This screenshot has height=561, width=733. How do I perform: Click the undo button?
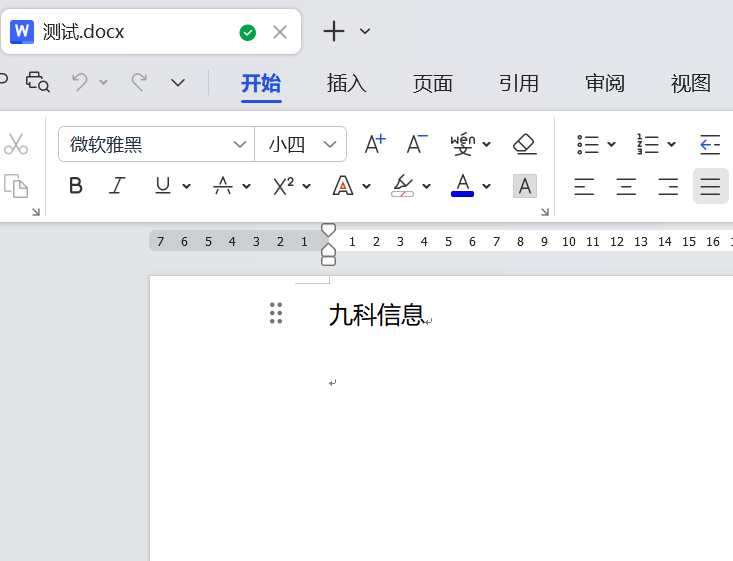80,82
